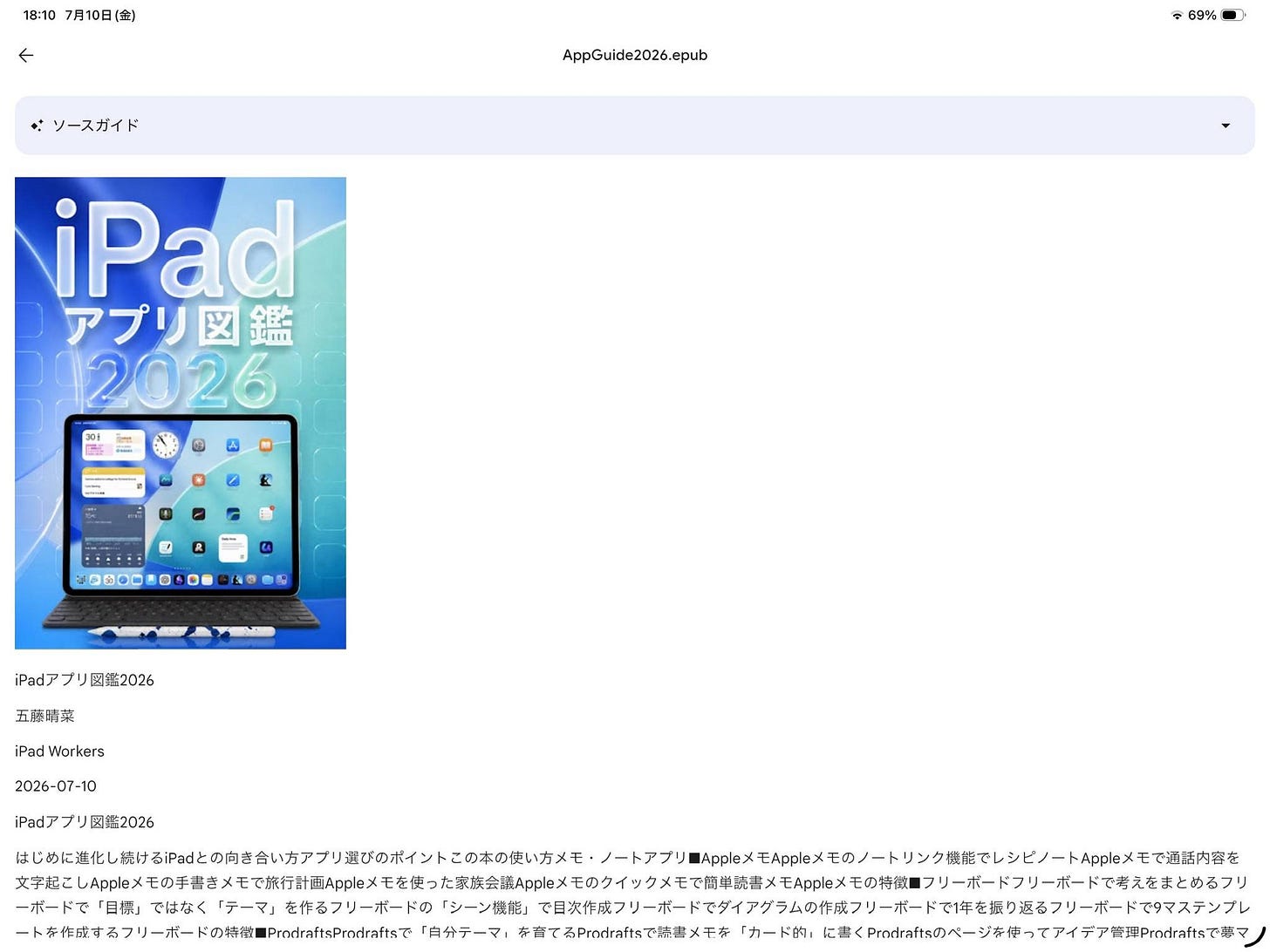Click the first iPadアプリ図鑑2026 title line
The height and width of the screenshot is (952, 1270).
[85, 680]
